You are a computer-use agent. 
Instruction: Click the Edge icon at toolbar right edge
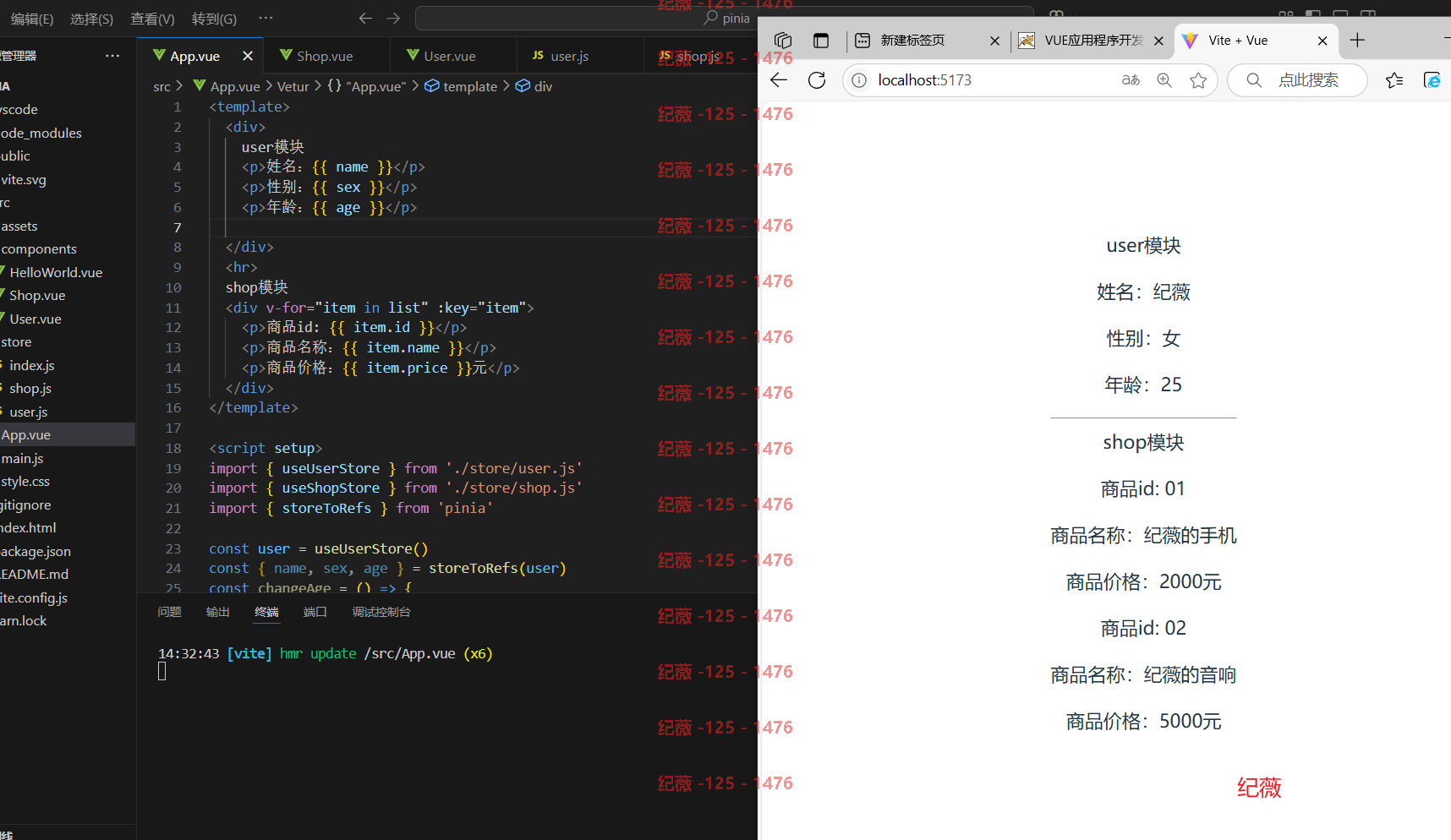pyautogui.click(x=1432, y=79)
